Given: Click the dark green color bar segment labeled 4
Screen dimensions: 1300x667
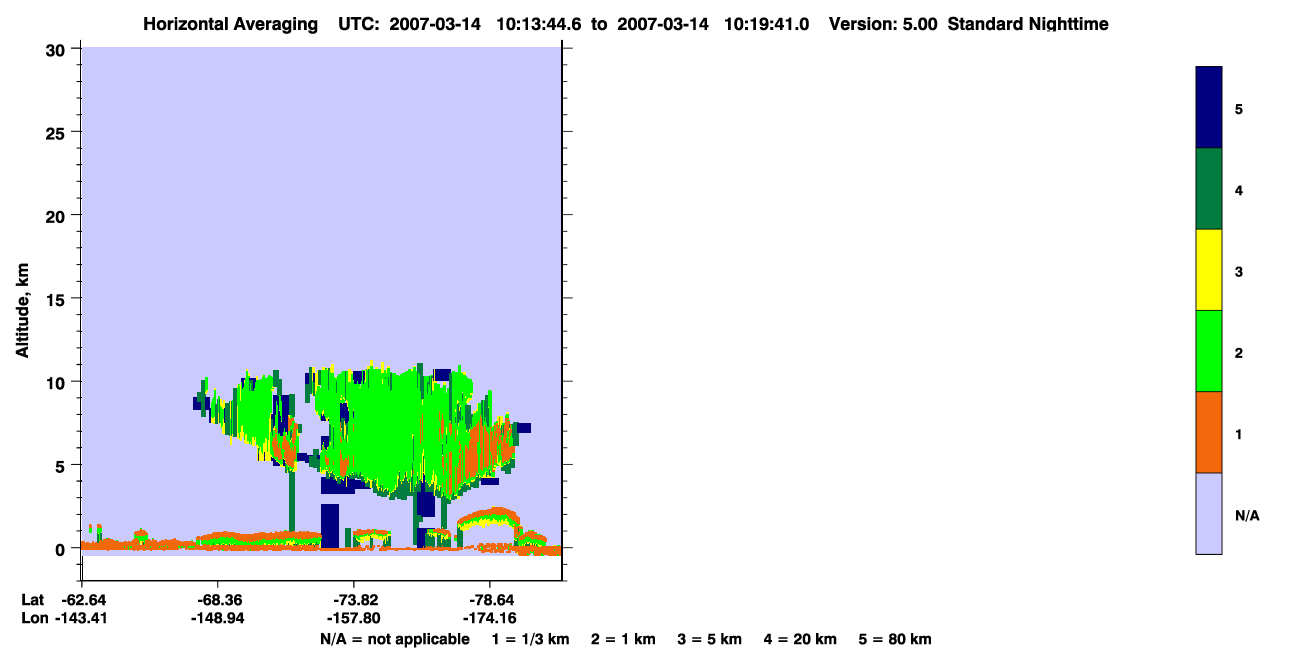Looking at the screenshot, I should click(x=1209, y=189).
